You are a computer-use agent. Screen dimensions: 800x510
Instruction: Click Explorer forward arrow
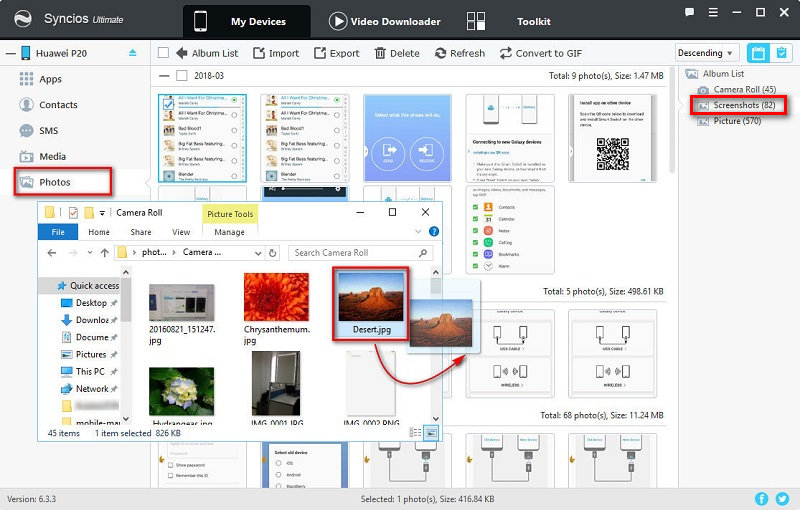click(x=73, y=252)
